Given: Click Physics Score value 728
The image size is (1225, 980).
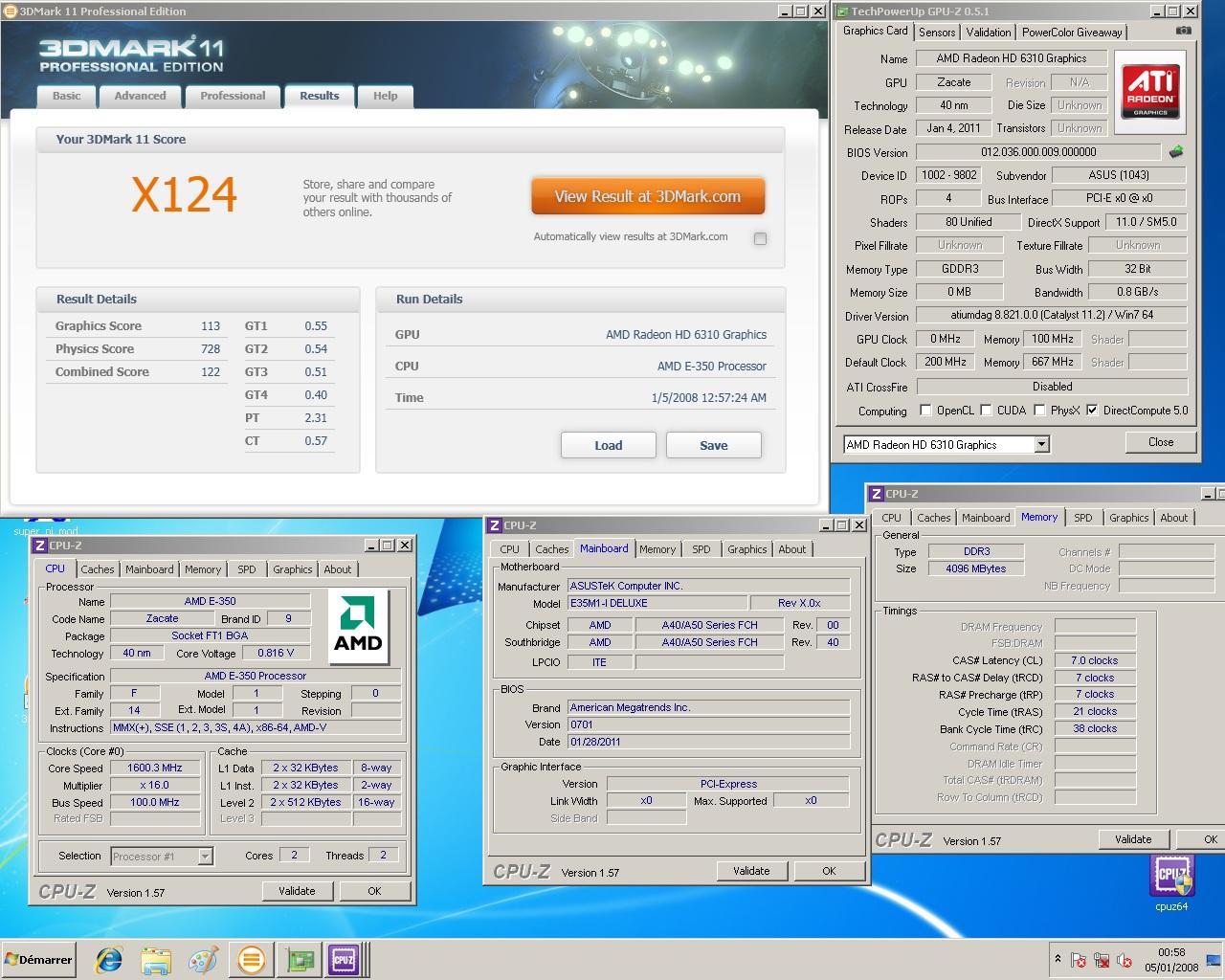Looking at the screenshot, I should click(x=211, y=349).
